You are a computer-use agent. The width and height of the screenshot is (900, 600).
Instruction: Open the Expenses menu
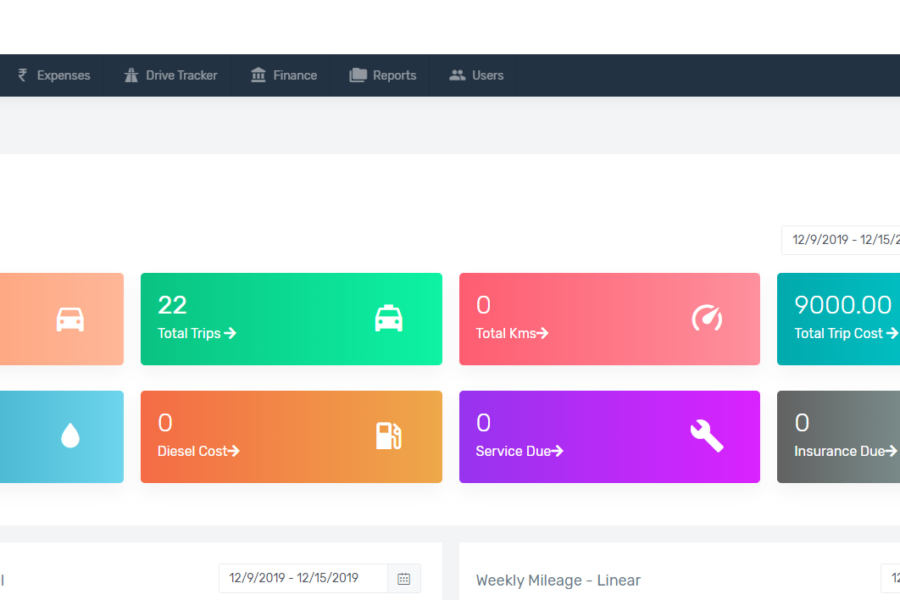click(63, 75)
